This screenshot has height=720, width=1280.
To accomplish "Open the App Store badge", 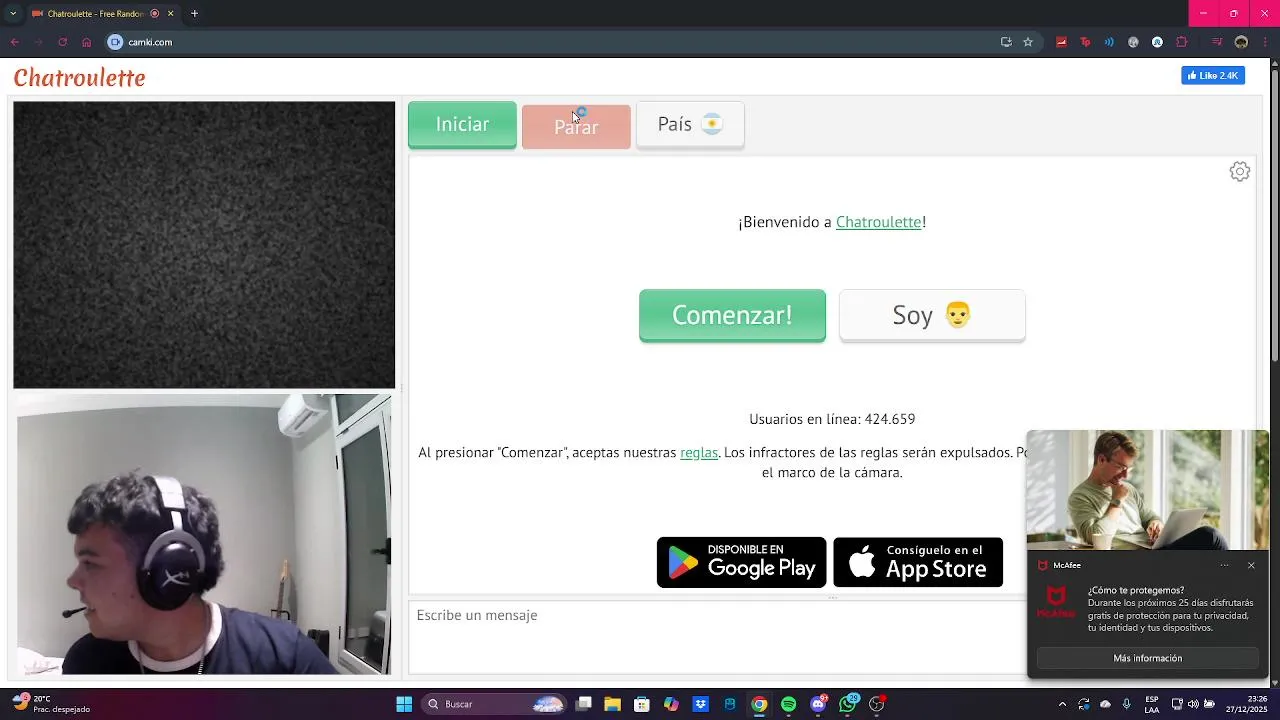I will [918, 562].
